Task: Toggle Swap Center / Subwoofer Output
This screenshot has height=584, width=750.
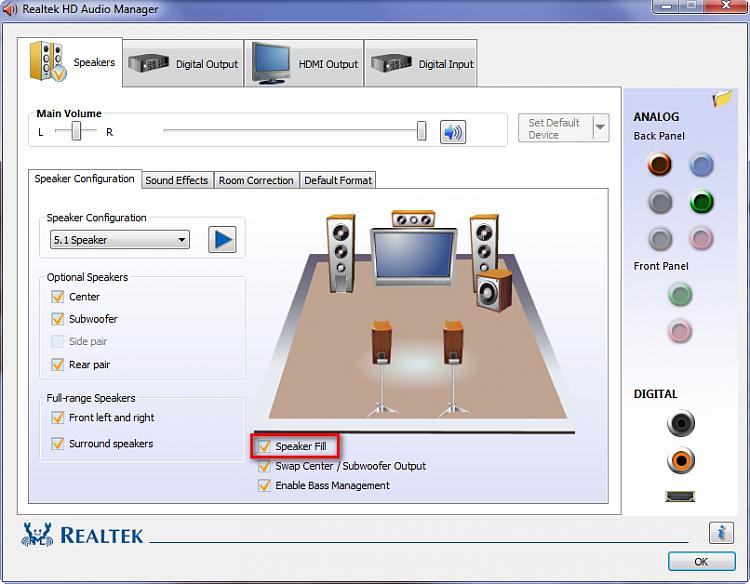Action: coord(265,466)
